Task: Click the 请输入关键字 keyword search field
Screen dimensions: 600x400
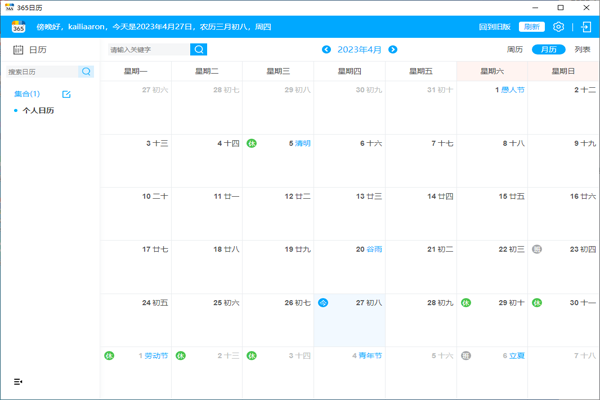Action: [x=148, y=49]
